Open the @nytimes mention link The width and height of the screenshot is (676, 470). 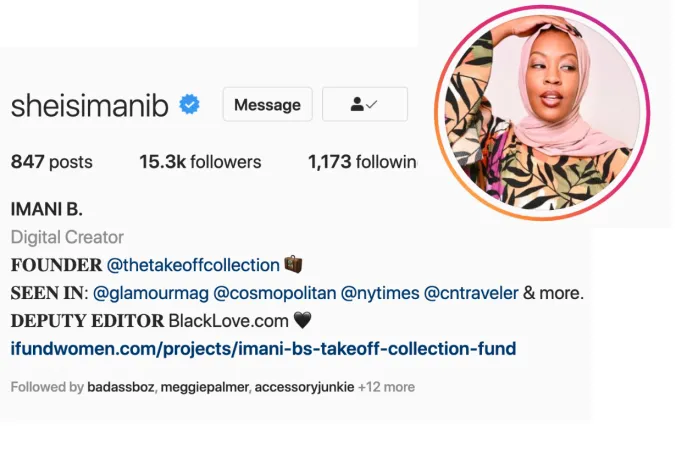[x=380, y=293]
